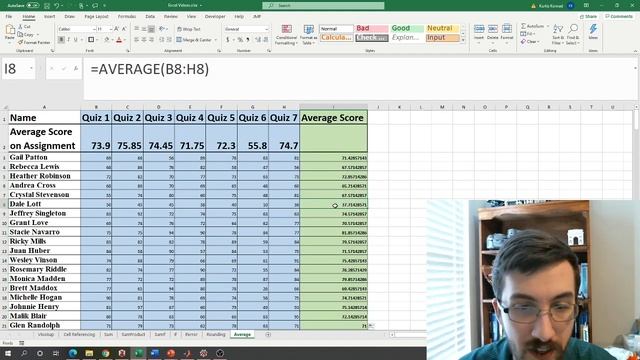The width and height of the screenshot is (640, 360).
Task: Open Format as Table menu
Action: [x=308, y=34]
